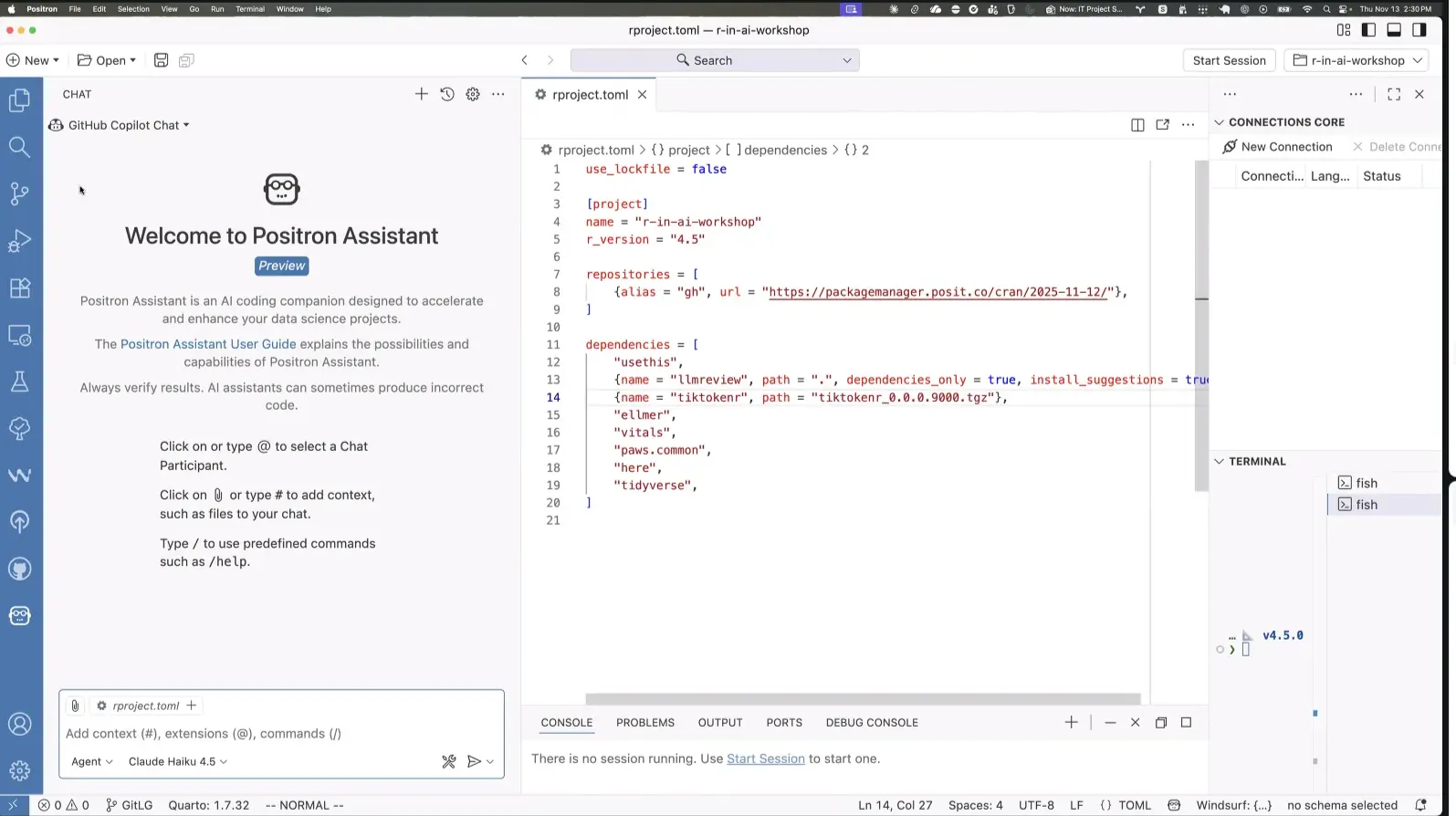
Task: Split the editor to the right
Action: point(1137,125)
